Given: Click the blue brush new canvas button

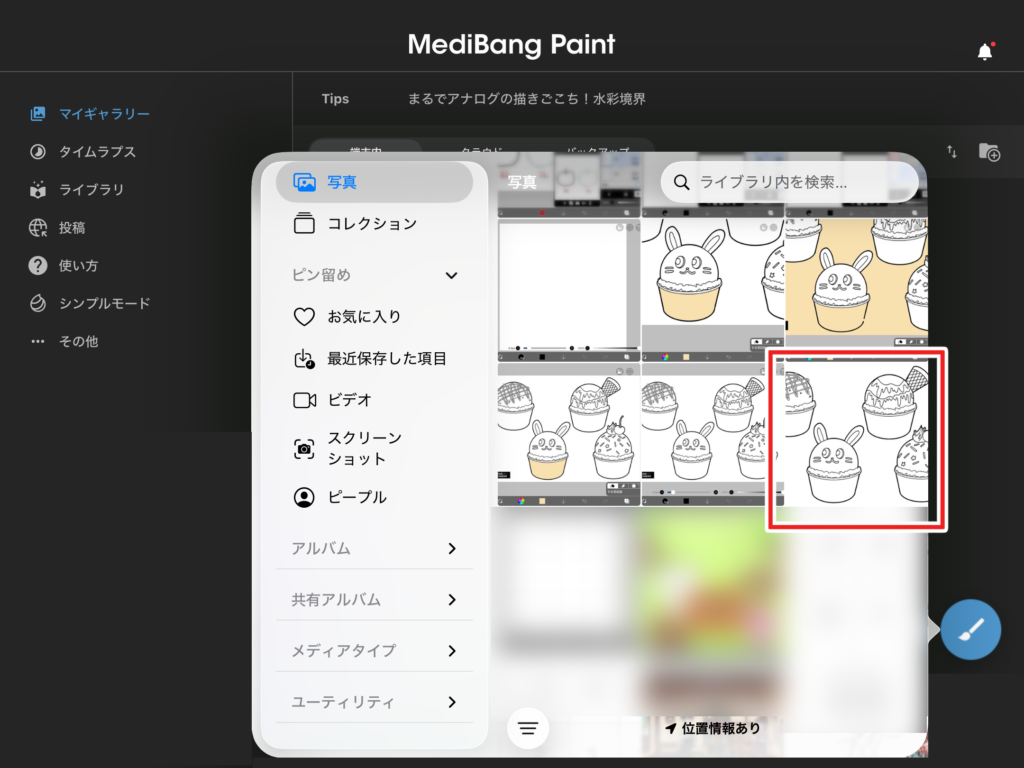Looking at the screenshot, I should pos(970,630).
